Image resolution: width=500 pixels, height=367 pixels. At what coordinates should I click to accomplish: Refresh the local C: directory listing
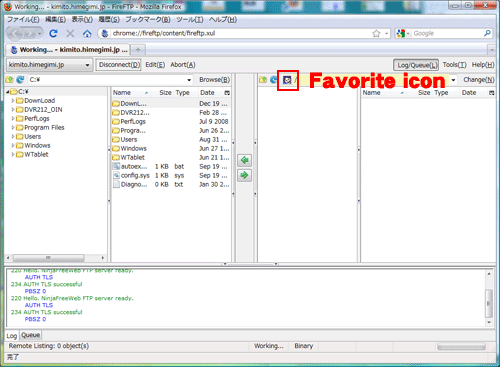(x=20, y=80)
